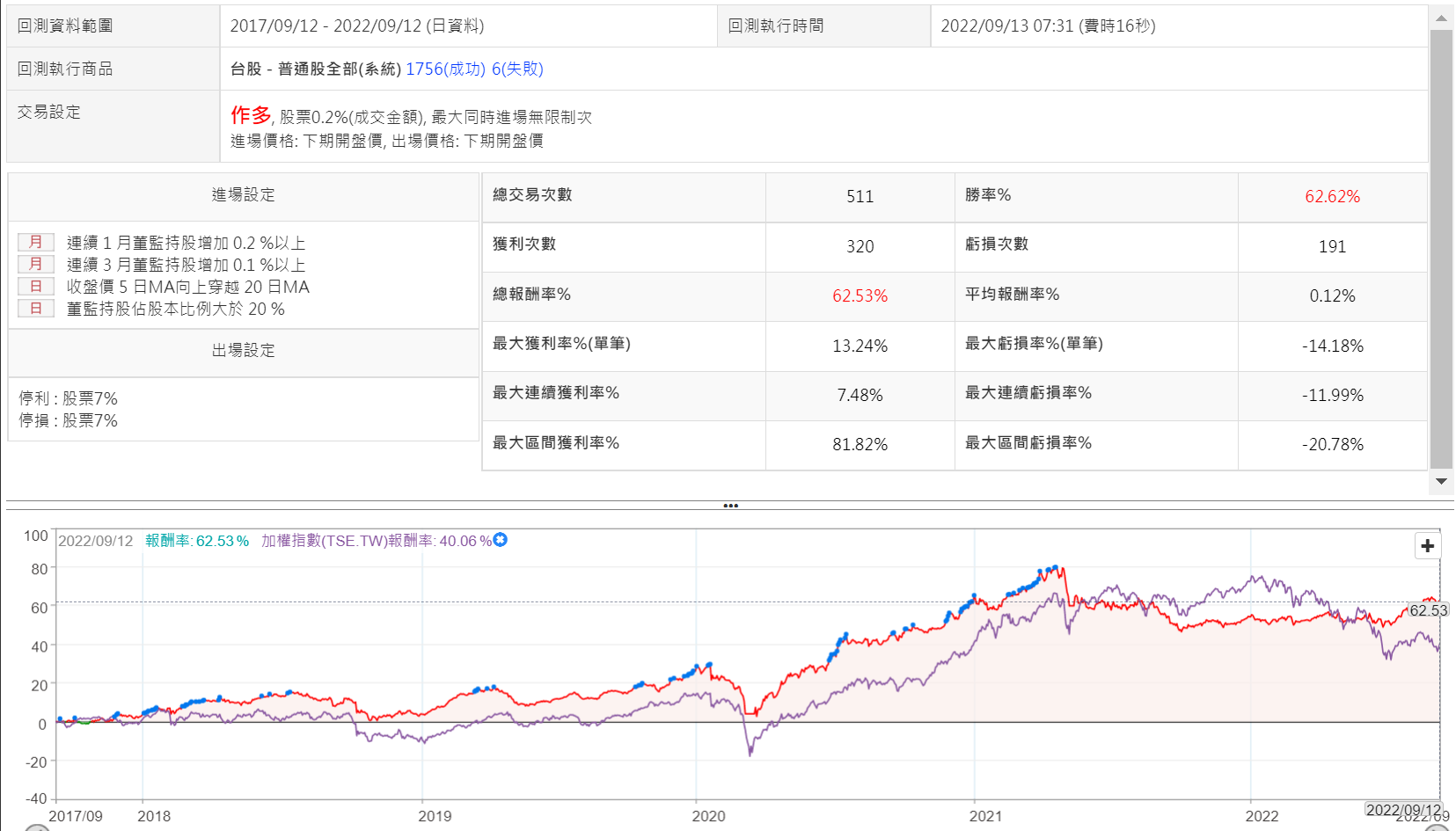The image size is (1456, 831).
Task: Click the 日 badge beside 董監持股佔股本比例
Action: click(36, 309)
